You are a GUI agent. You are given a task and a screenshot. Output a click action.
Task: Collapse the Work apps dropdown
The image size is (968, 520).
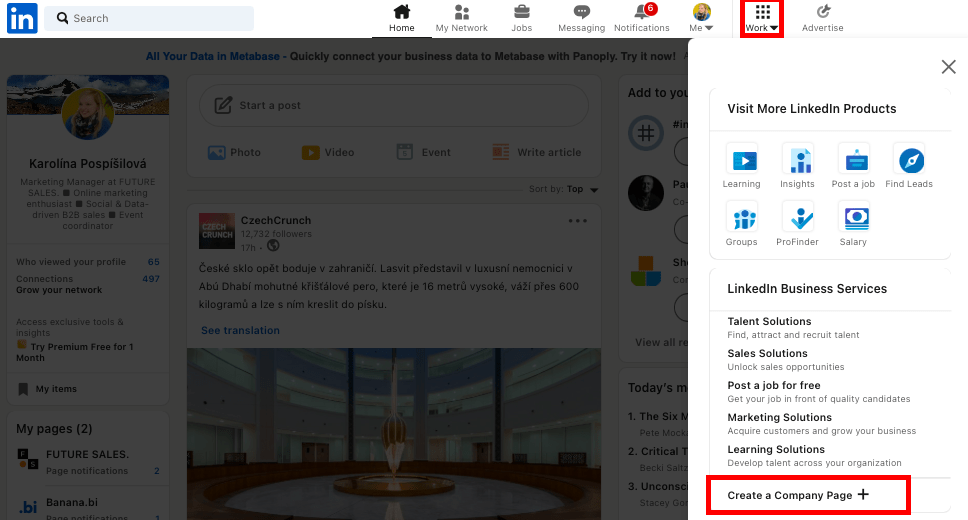762,18
